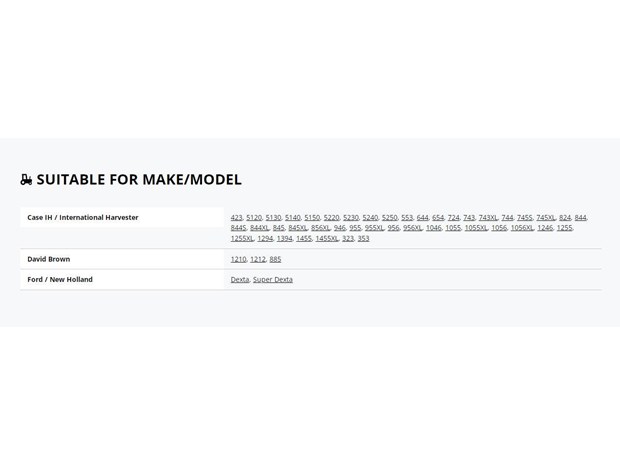This screenshot has width=620, height=465.
Task: Select the 5250 model link
Action: click(389, 217)
